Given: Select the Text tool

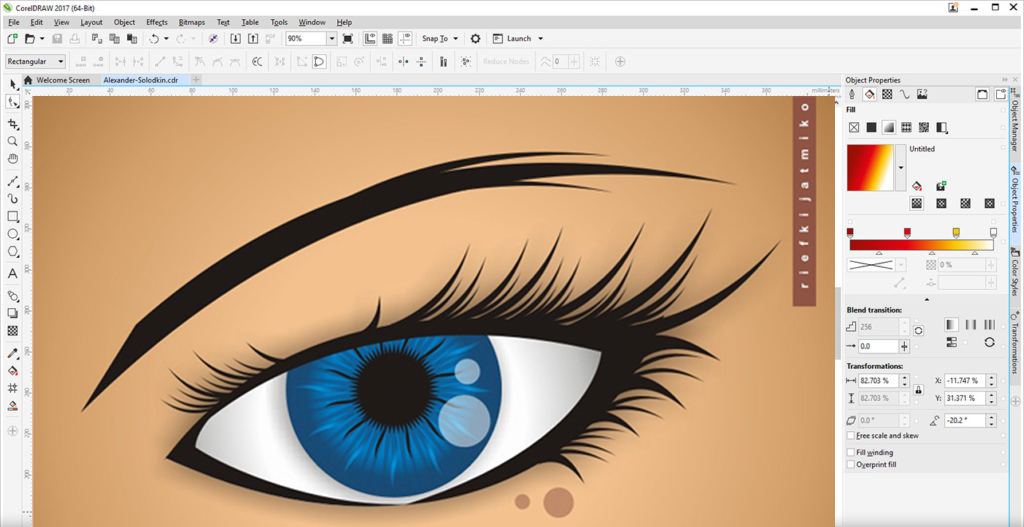Looking at the screenshot, I should pyautogui.click(x=13, y=273).
